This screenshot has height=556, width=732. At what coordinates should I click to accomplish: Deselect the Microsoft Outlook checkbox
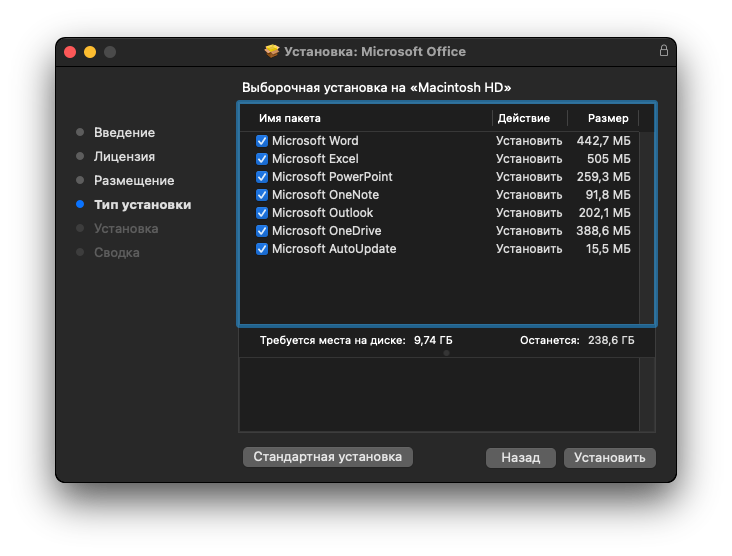tap(262, 213)
